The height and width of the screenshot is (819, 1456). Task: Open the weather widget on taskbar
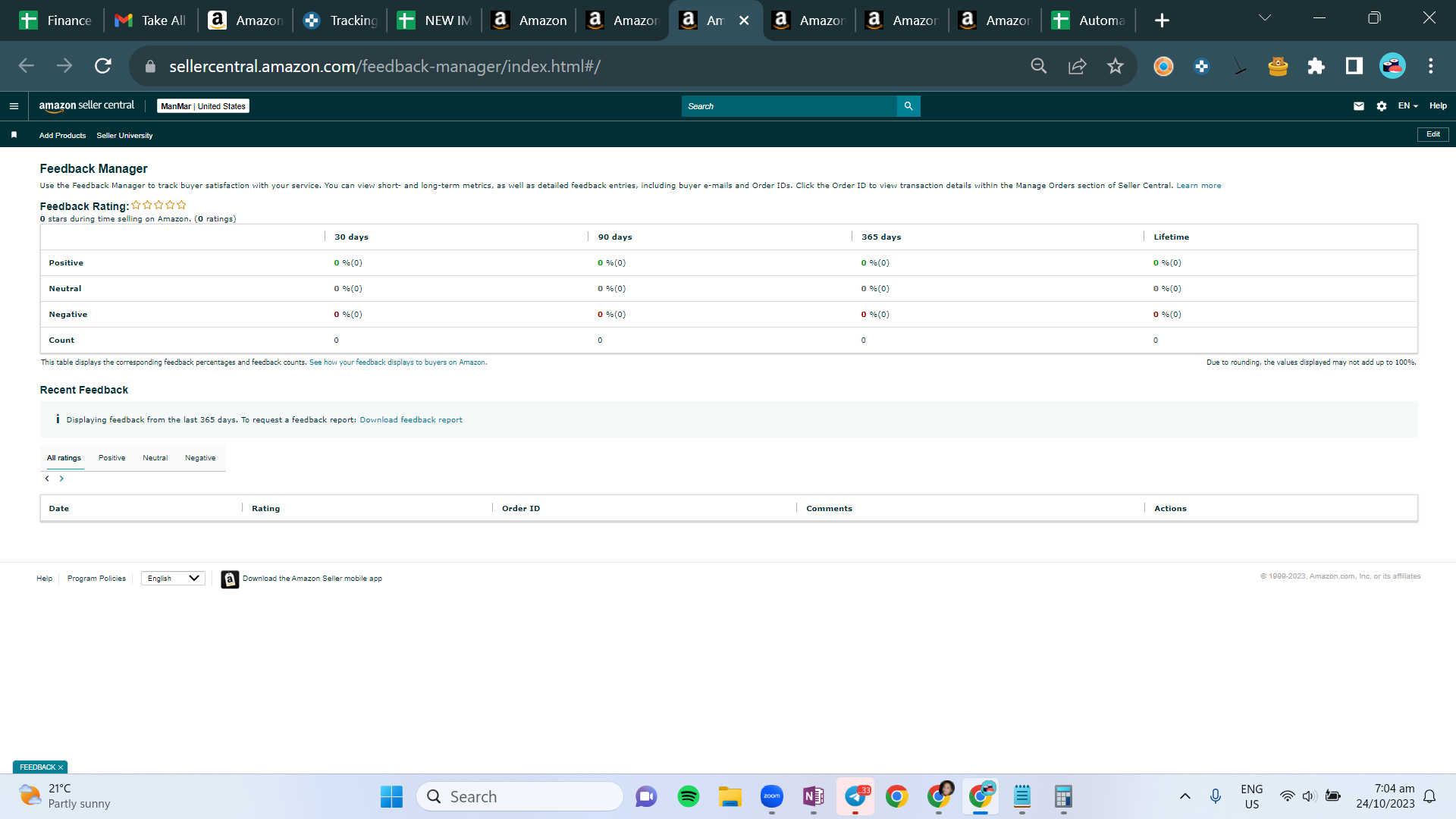click(64, 796)
